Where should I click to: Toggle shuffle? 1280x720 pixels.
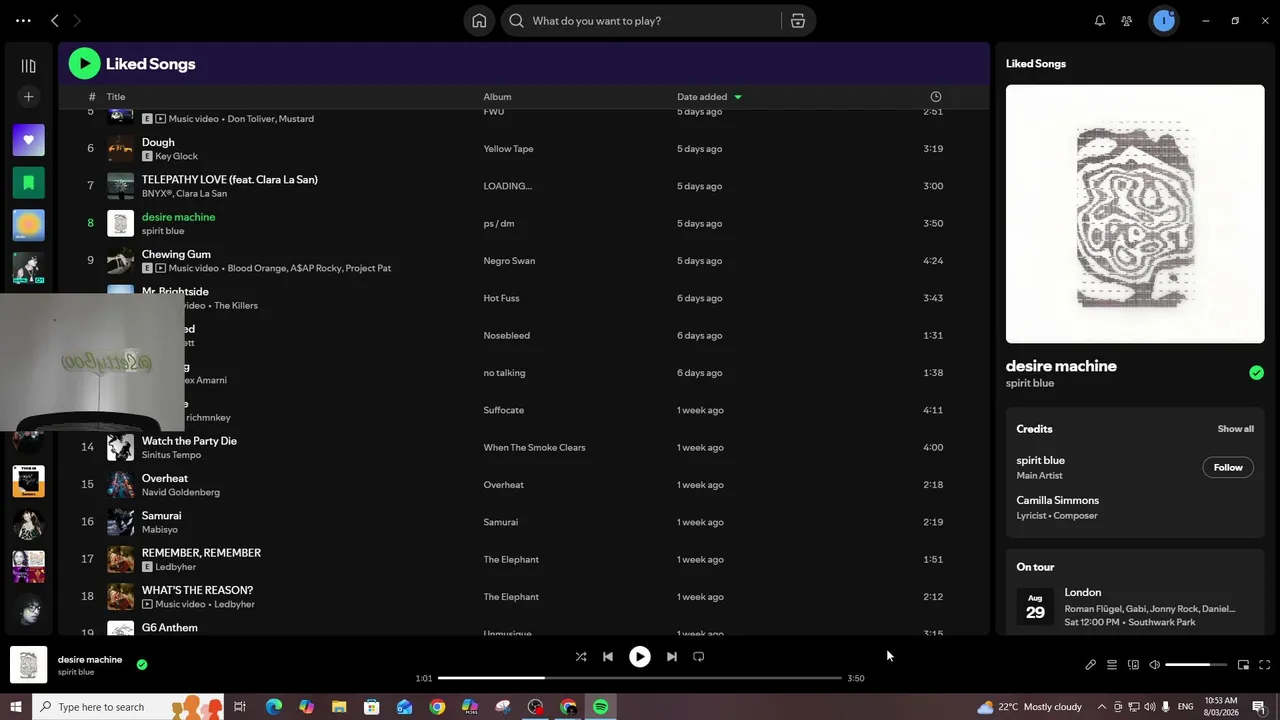(x=581, y=657)
